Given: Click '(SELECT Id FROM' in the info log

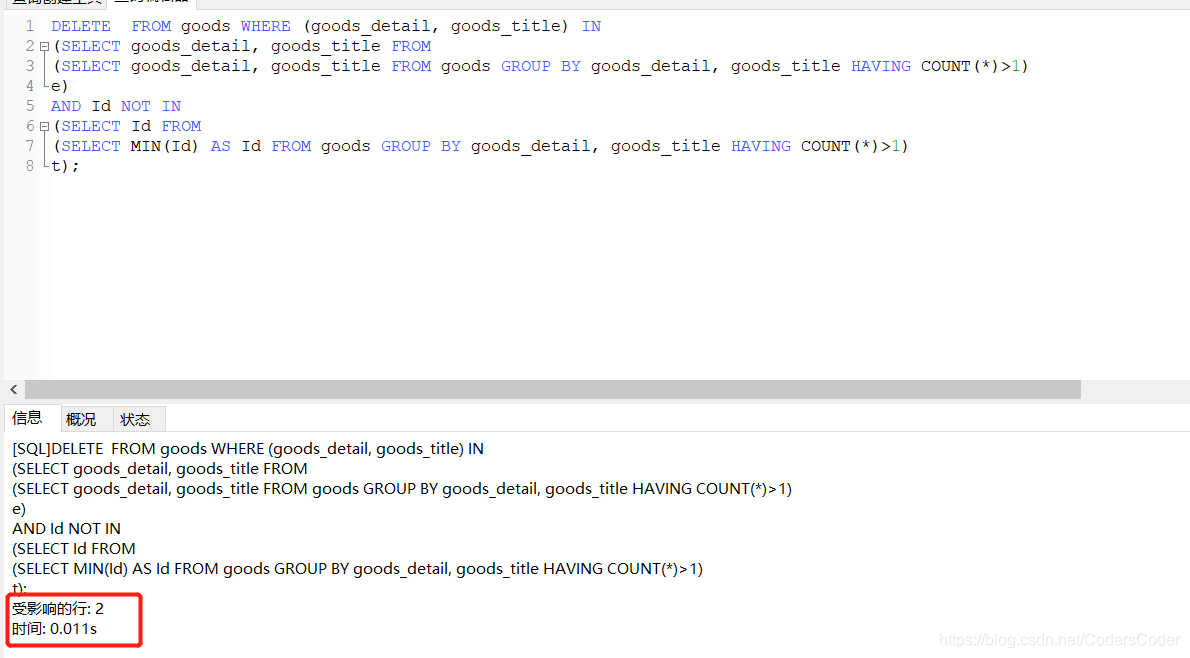Looking at the screenshot, I should click(74, 548).
